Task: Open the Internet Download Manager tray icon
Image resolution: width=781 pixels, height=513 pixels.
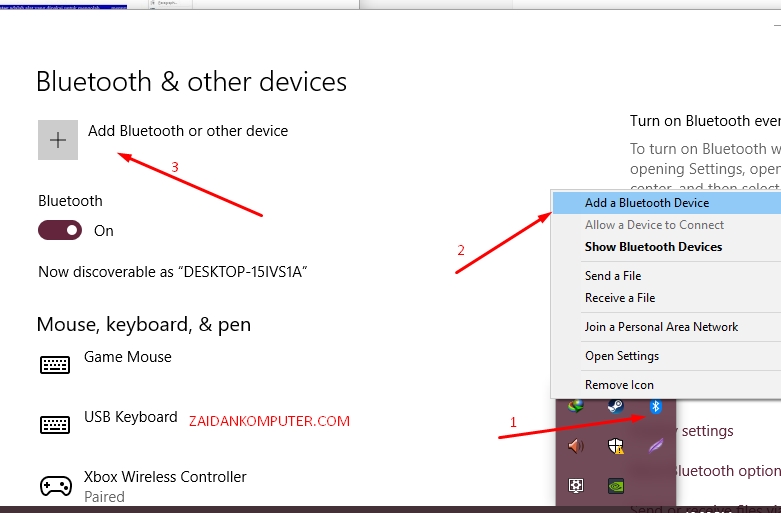Action: [576, 406]
